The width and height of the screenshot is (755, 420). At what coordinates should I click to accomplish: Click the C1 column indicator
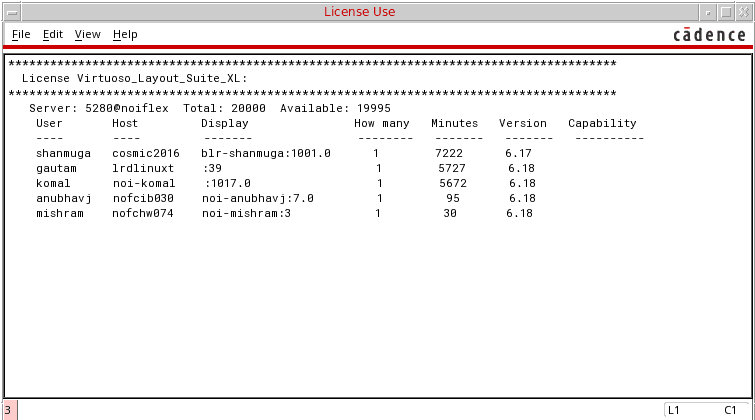[730, 410]
